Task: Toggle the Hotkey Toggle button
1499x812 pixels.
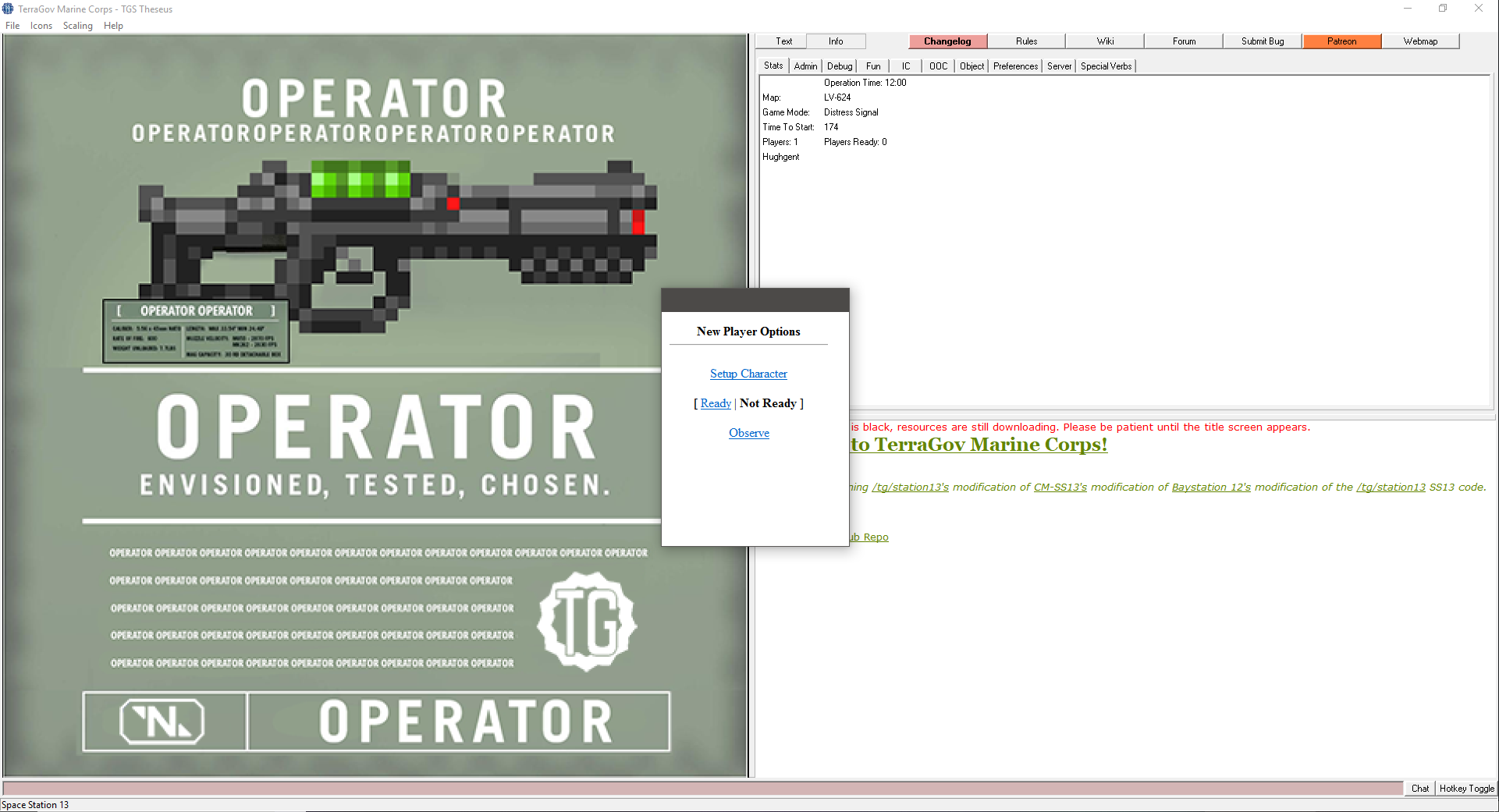Action: (1466, 789)
